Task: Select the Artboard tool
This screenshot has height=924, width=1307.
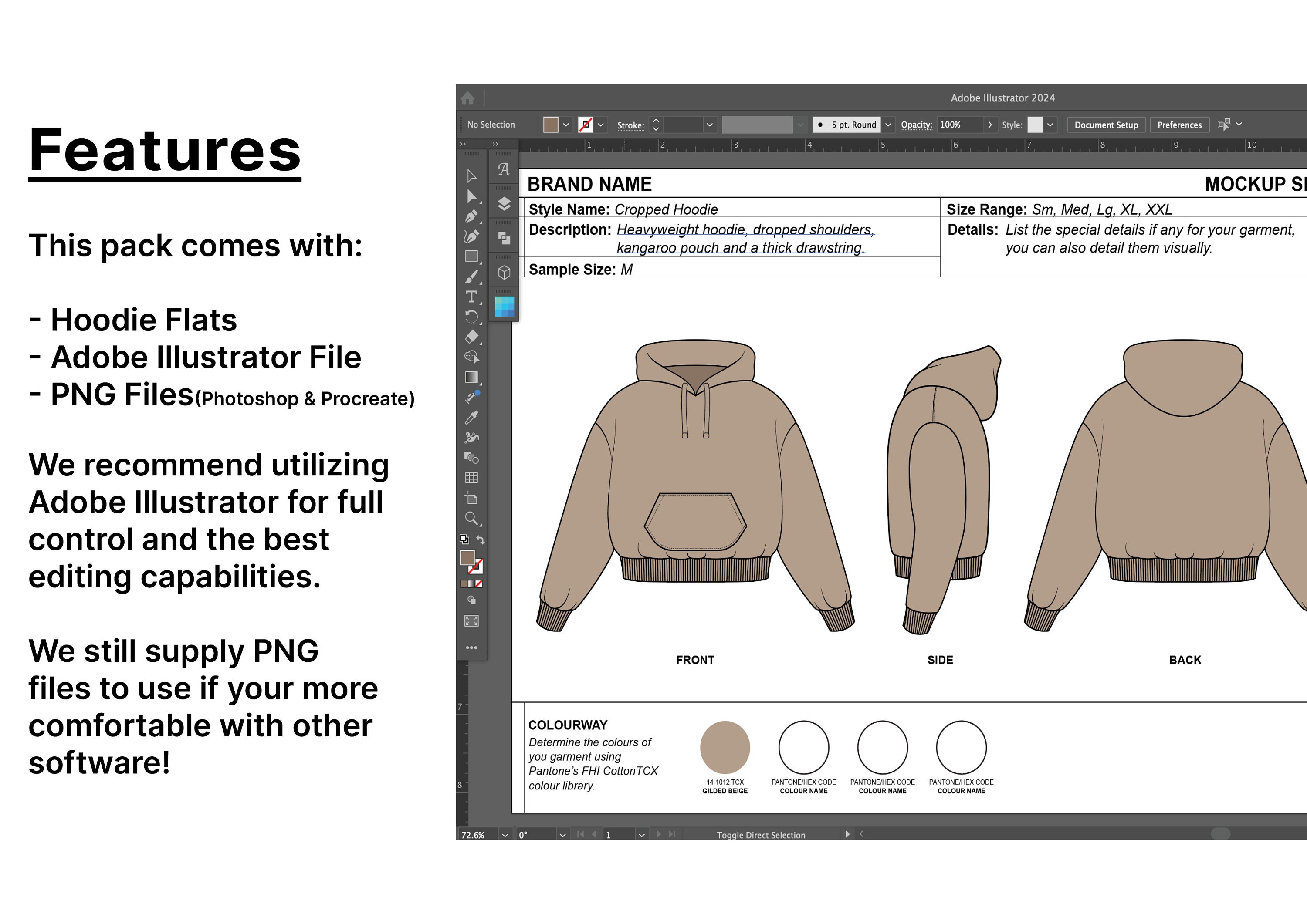Action: click(x=471, y=498)
